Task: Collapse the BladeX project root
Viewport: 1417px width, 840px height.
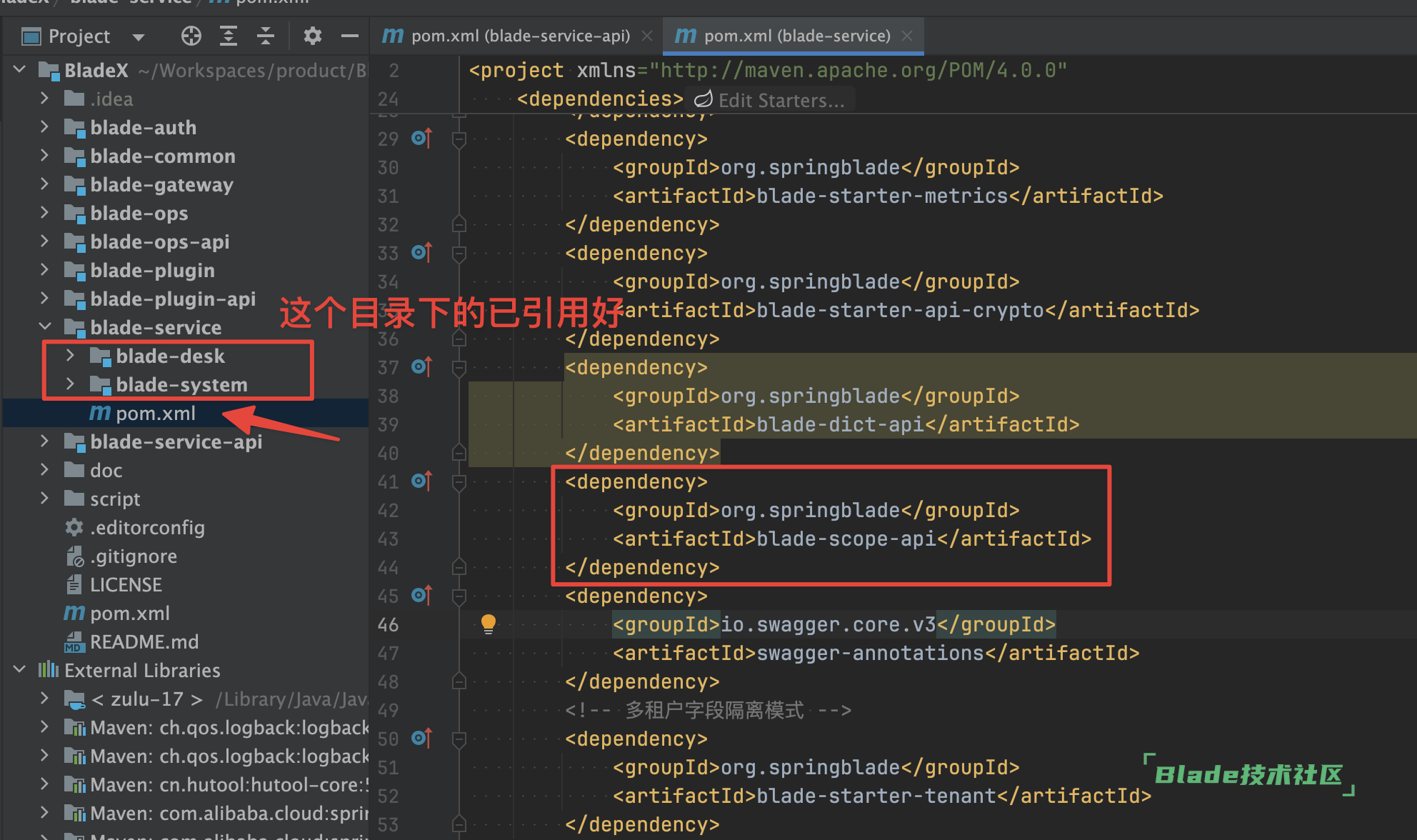Action: (x=20, y=70)
